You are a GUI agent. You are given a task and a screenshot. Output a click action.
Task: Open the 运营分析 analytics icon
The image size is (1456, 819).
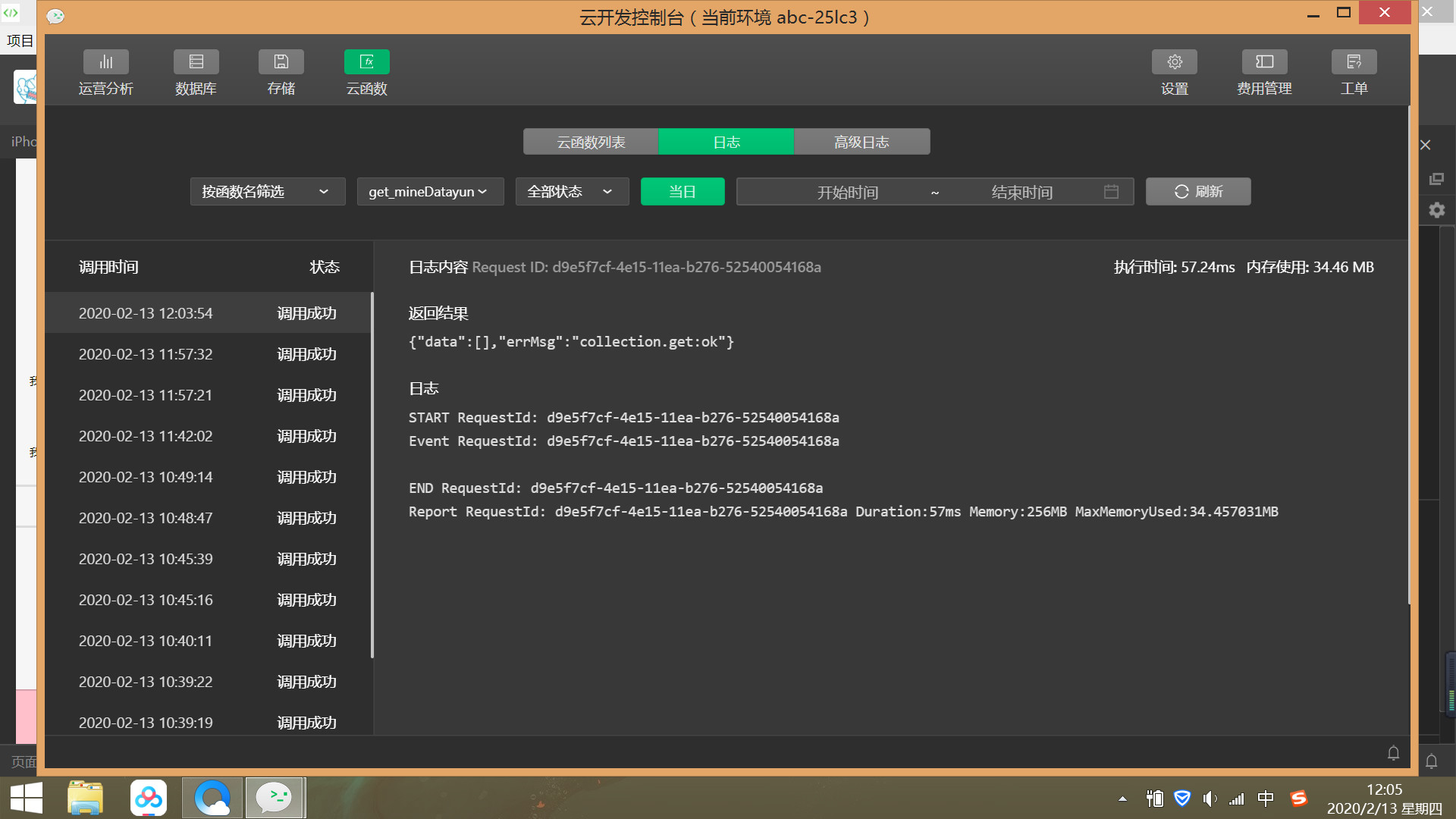[x=105, y=62]
